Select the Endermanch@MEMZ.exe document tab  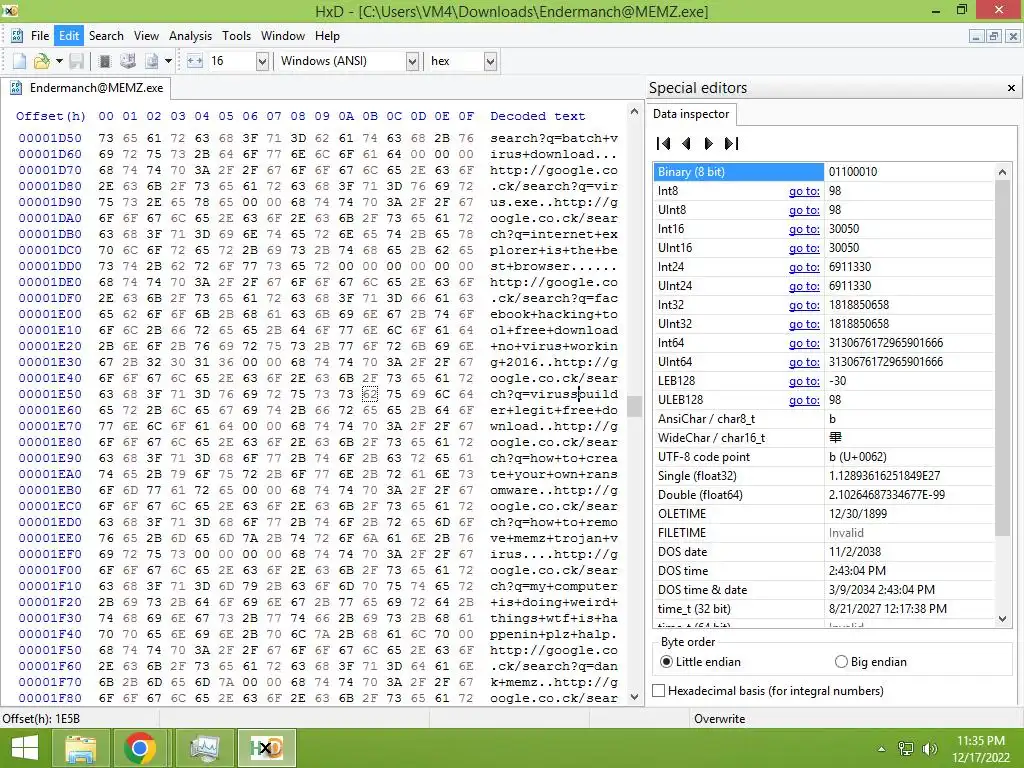[87, 88]
